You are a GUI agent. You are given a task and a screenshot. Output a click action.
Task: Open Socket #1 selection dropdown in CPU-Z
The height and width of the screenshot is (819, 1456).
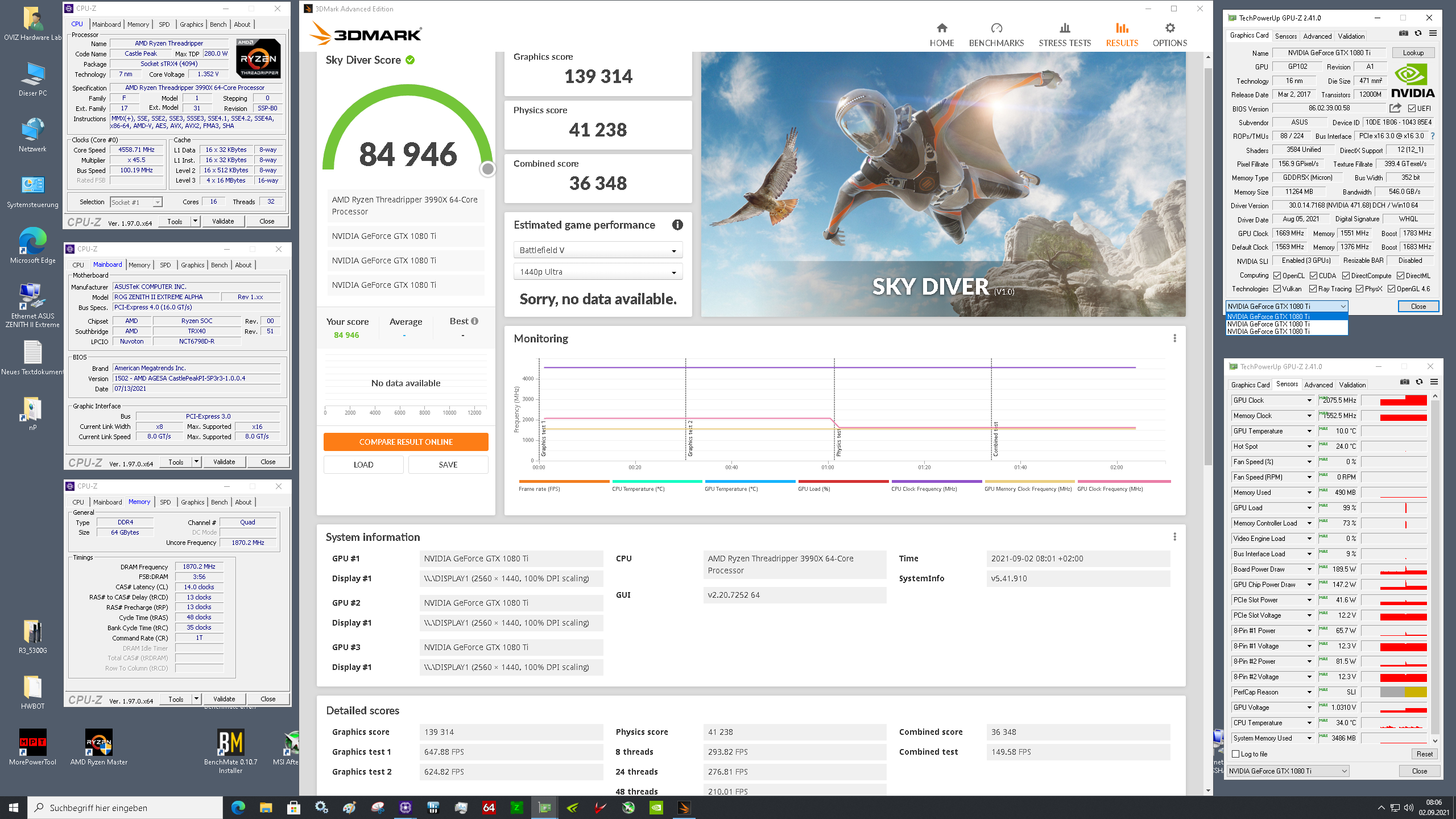pos(136,202)
